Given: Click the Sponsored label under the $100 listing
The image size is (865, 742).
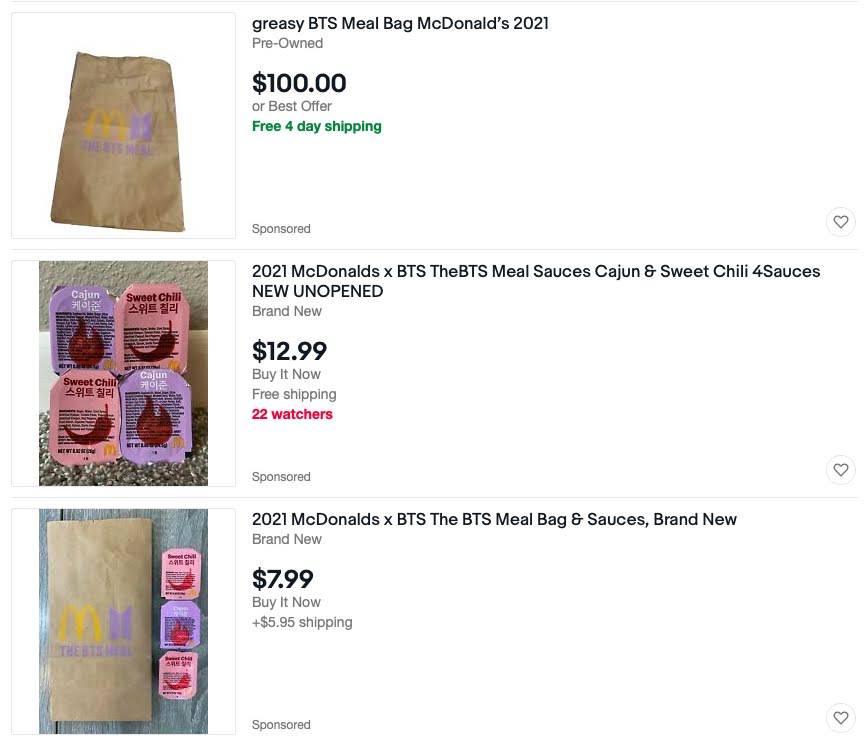Looking at the screenshot, I should pos(281,229).
